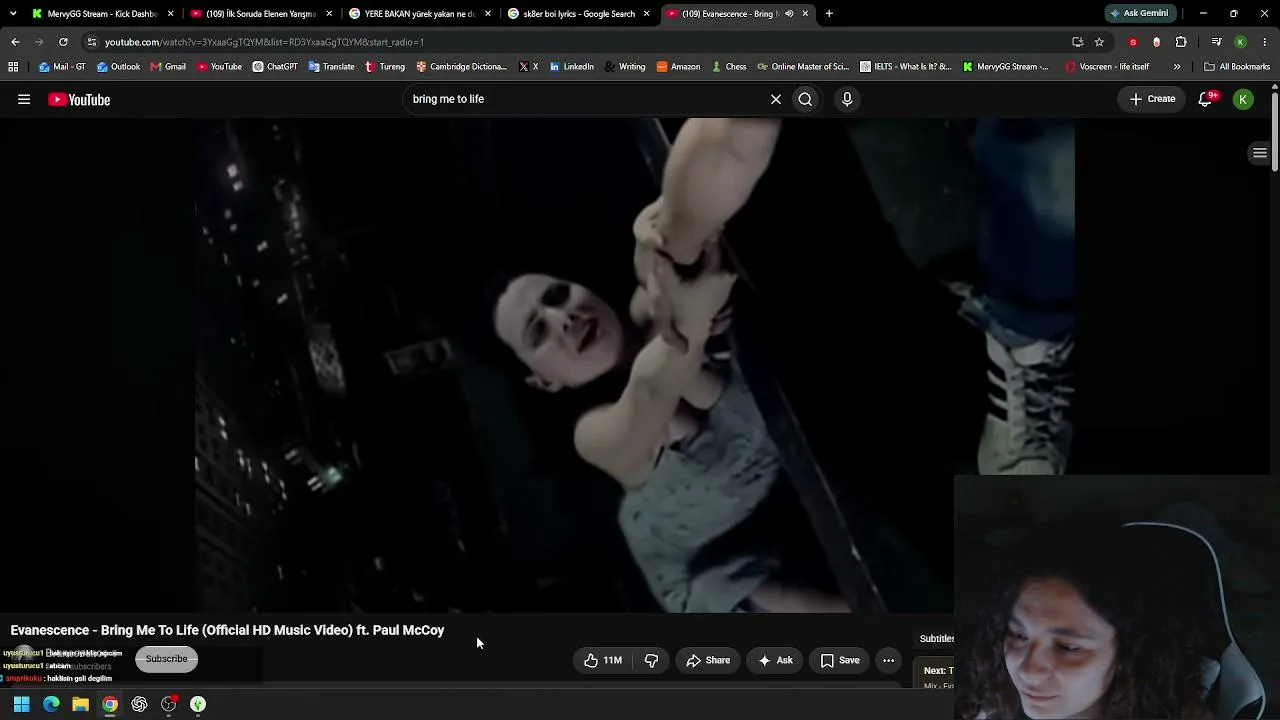Like the Evanescence video
The height and width of the screenshot is (720, 1280).
click(x=603, y=660)
